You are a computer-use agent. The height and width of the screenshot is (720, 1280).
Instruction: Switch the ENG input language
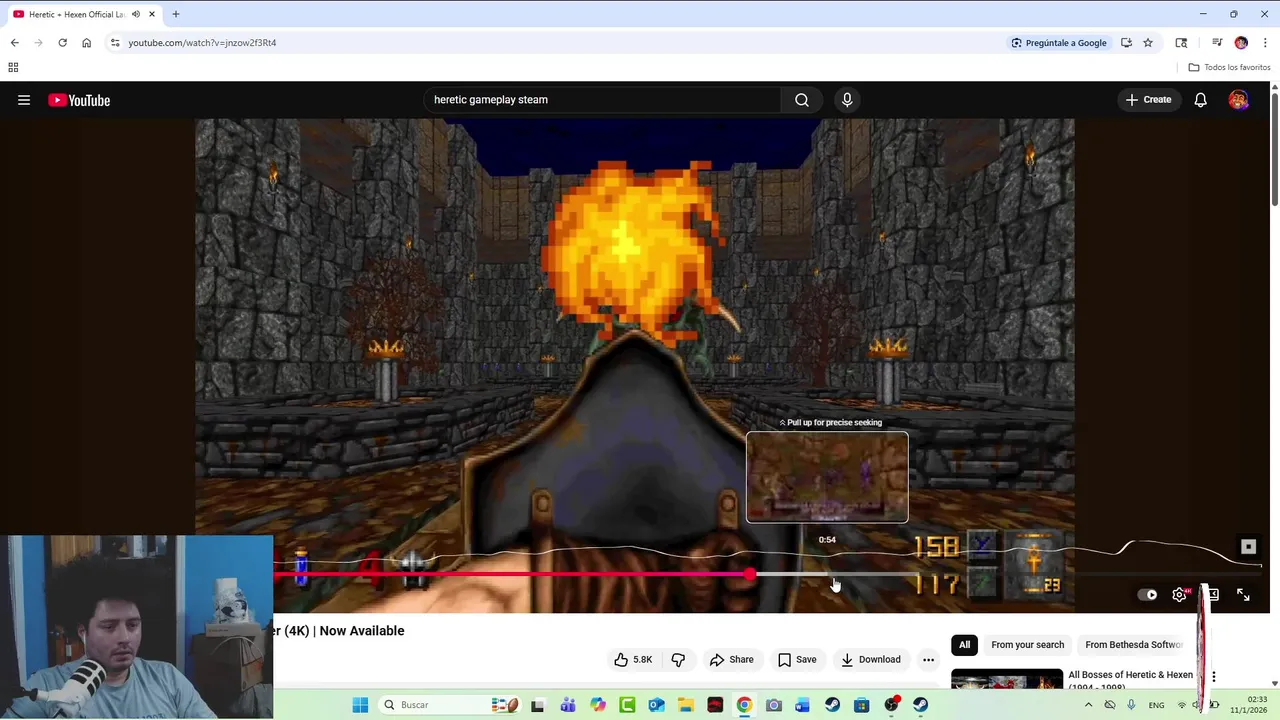pos(1156,705)
